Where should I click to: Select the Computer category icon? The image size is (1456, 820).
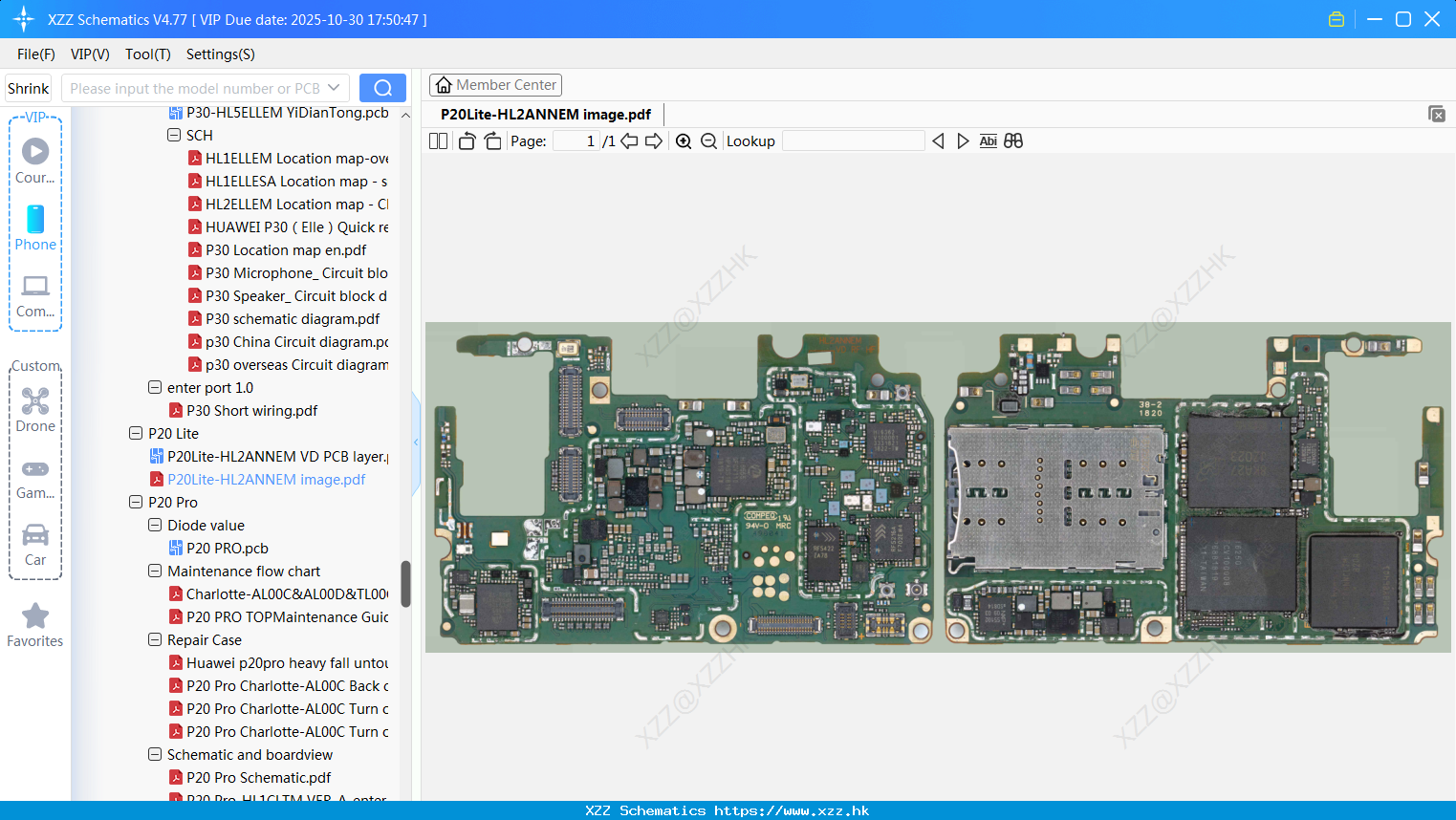[35, 295]
